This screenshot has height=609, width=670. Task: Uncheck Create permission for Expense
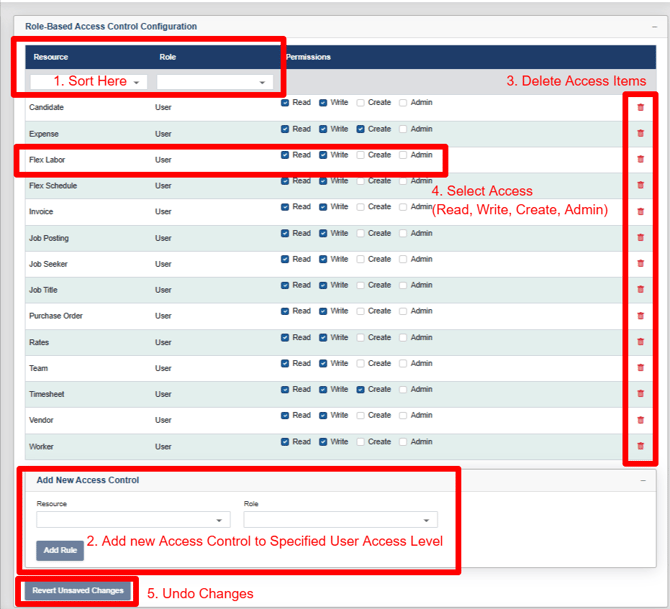(x=361, y=128)
